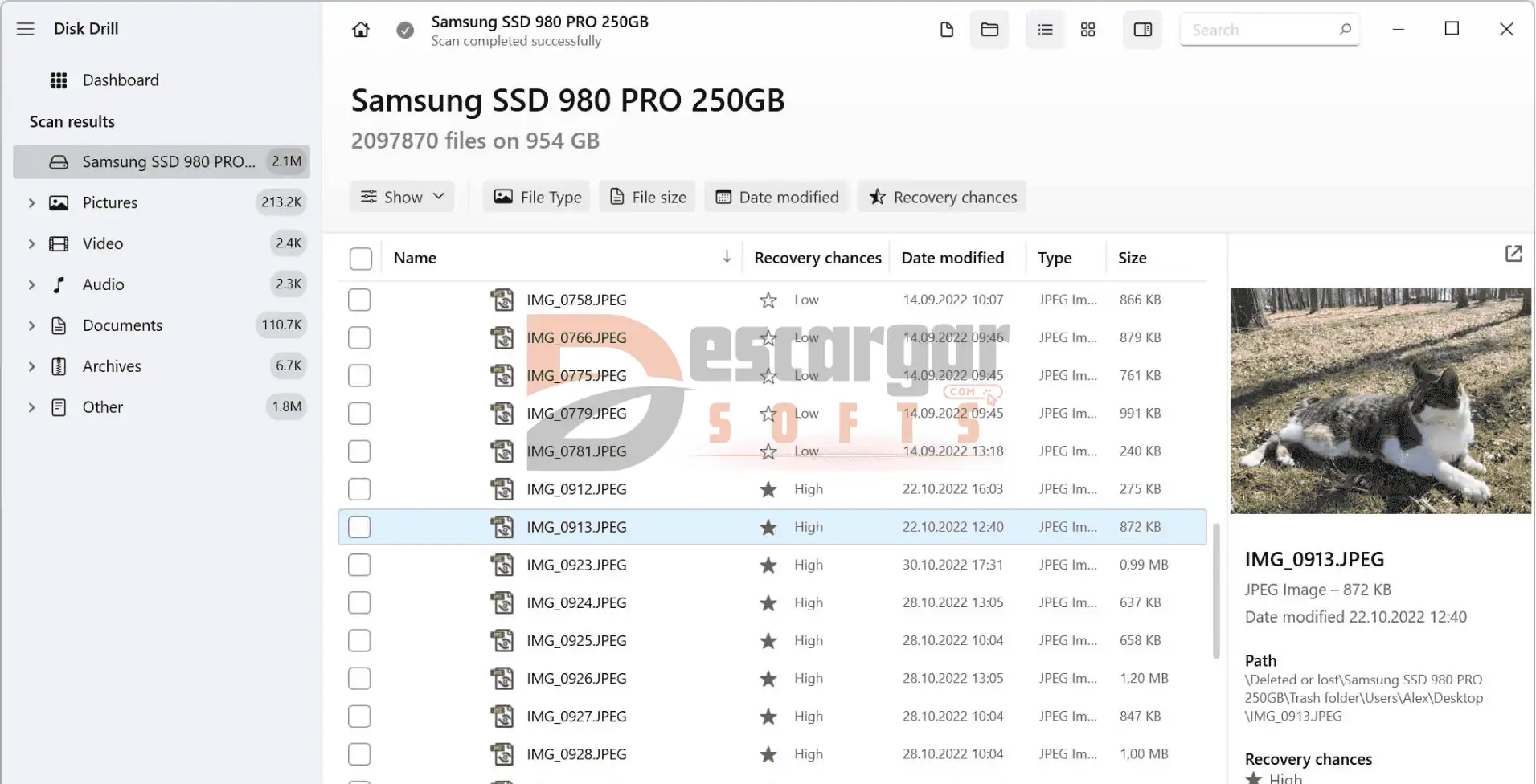
Task: Click the High star for IMG_0928.JPEG
Action: 768,754
